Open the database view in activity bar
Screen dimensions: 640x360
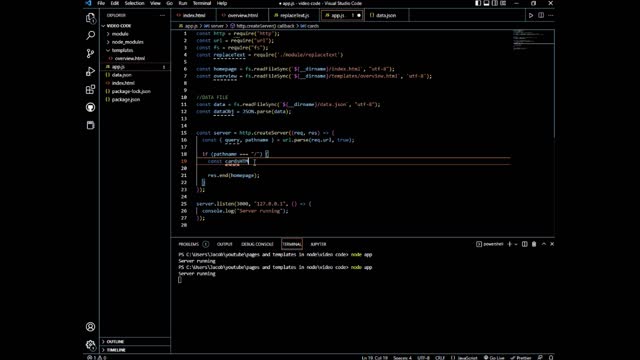click(91, 125)
